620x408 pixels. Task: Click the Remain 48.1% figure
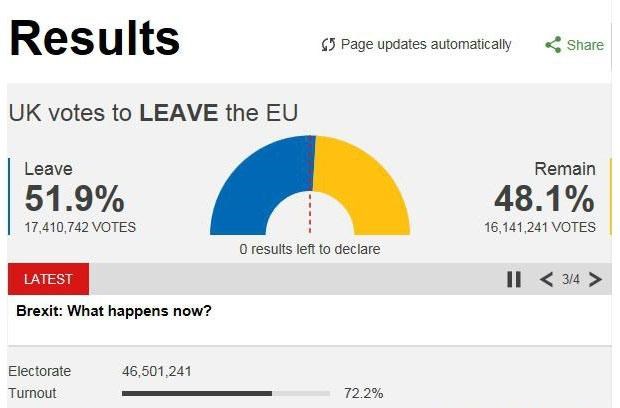click(544, 198)
